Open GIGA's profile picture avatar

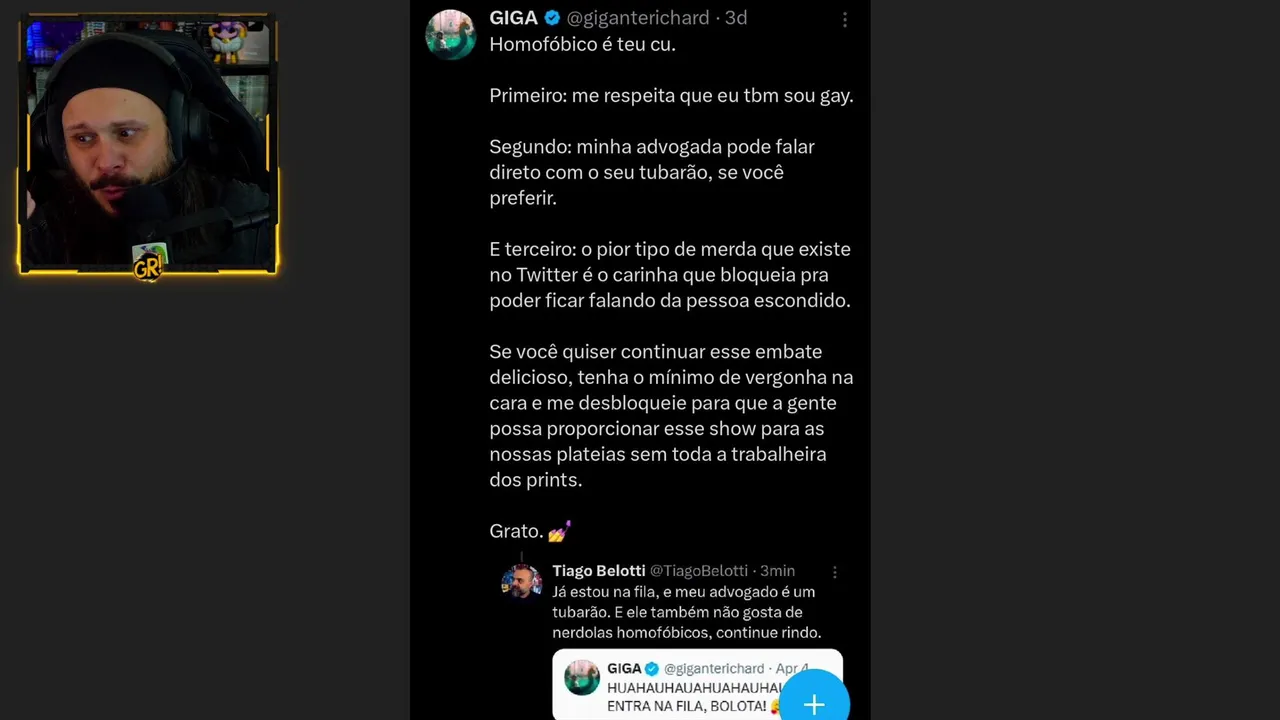tap(451, 35)
